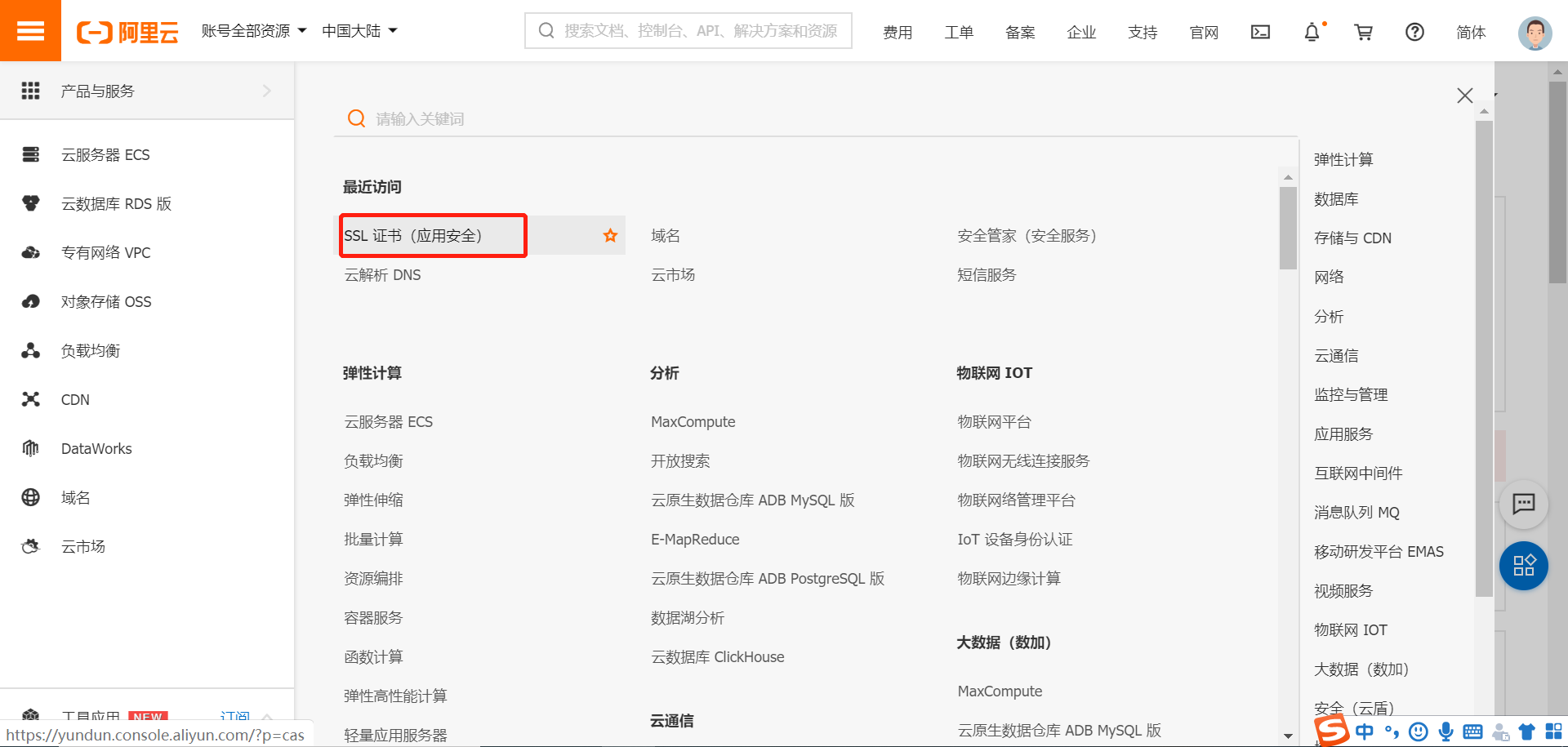Click the Sogou input method logo
The image size is (1568, 747).
click(1332, 730)
